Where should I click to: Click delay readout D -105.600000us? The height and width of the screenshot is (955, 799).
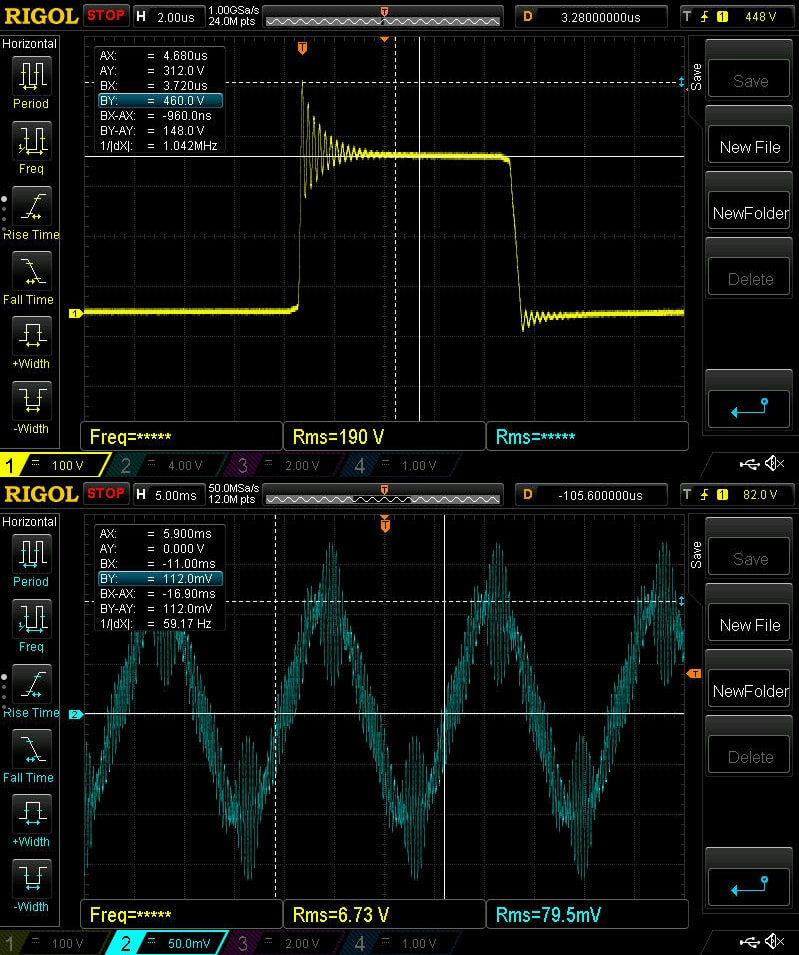tap(591, 495)
